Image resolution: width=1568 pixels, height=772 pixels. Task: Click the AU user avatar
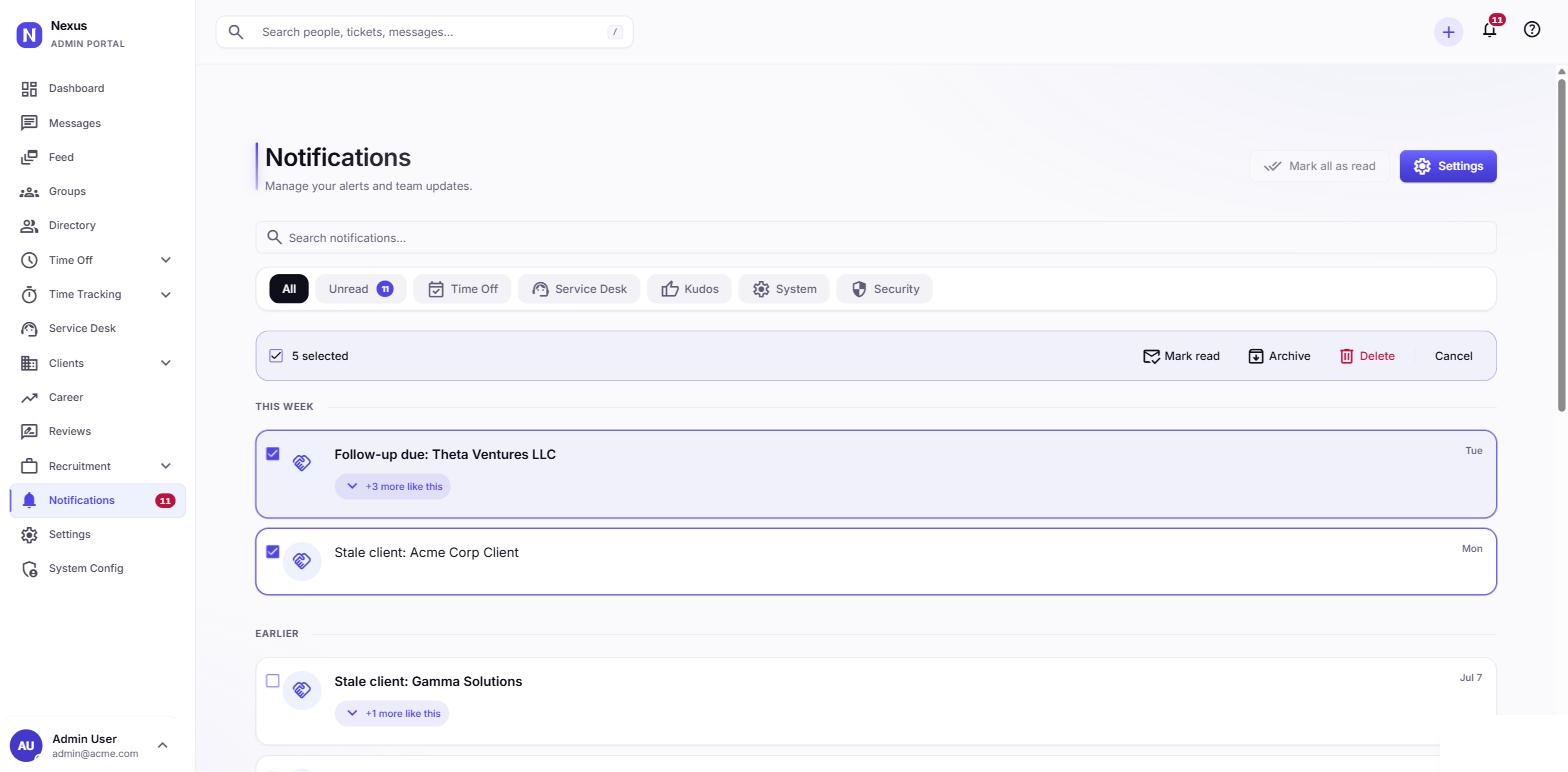point(26,745)
